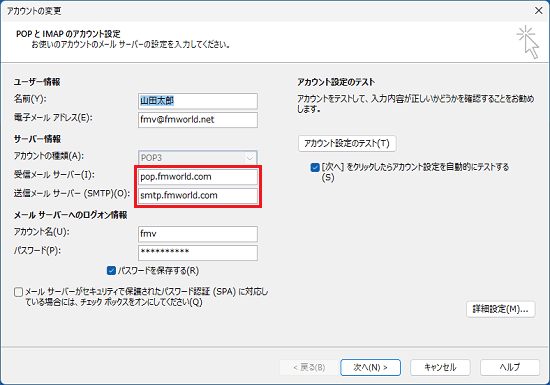
Task: Click the パスワード(P): label text
Action: coord(37,251)
